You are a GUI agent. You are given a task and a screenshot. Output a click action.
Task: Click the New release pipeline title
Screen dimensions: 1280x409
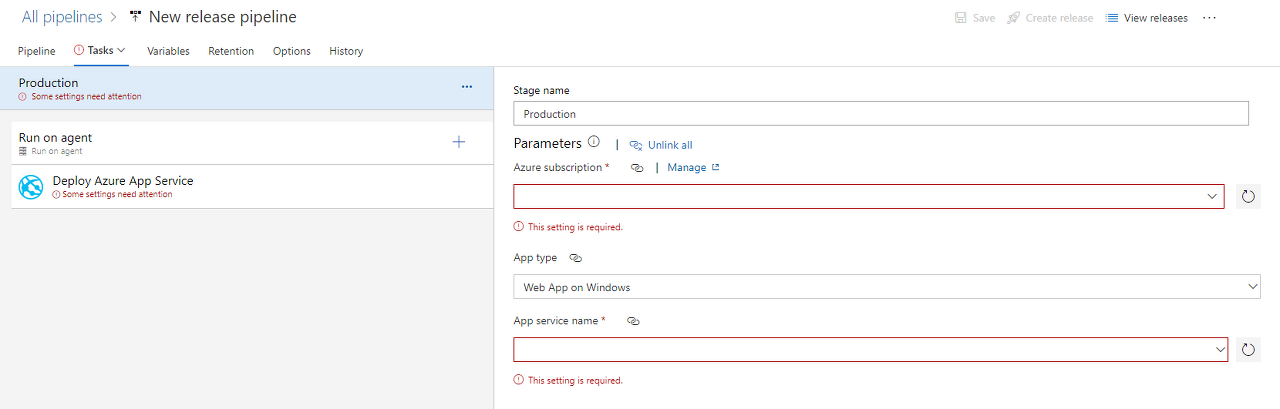coord(223,17)
